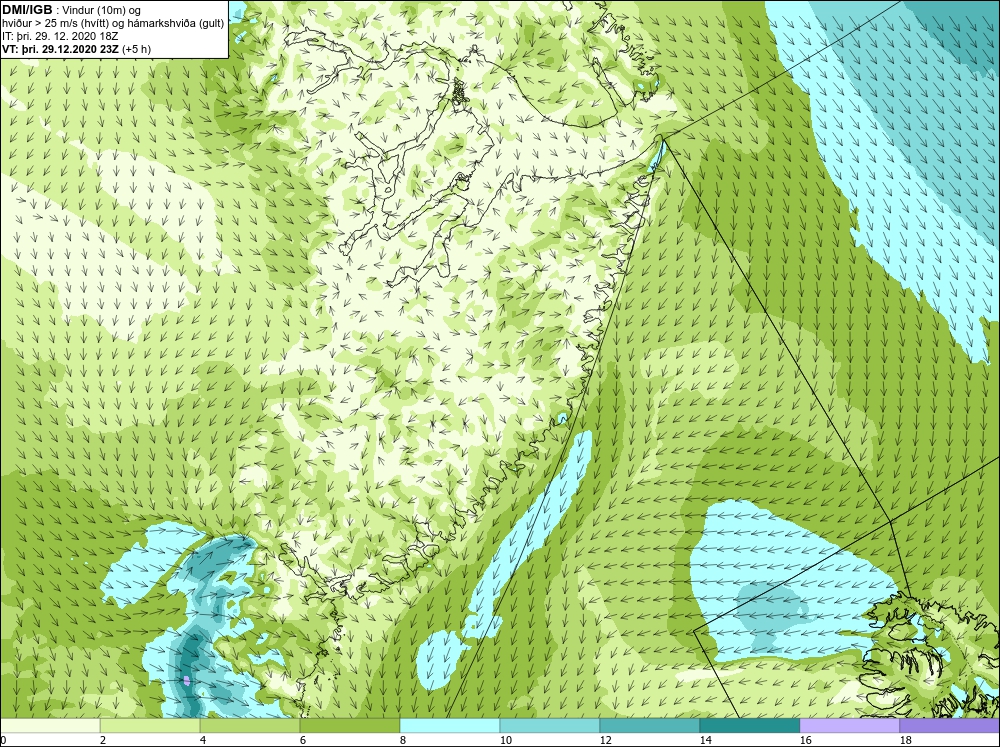Click the 12–14 m/s darker teal legend swatch
This screenshot has height=747, width=1000.
[649, 726]
